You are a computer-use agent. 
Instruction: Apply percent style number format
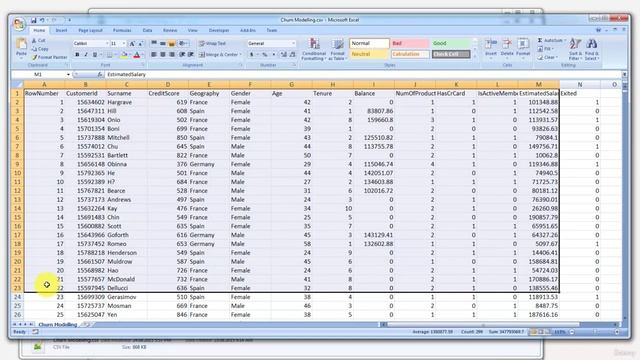tap(265, 54)
